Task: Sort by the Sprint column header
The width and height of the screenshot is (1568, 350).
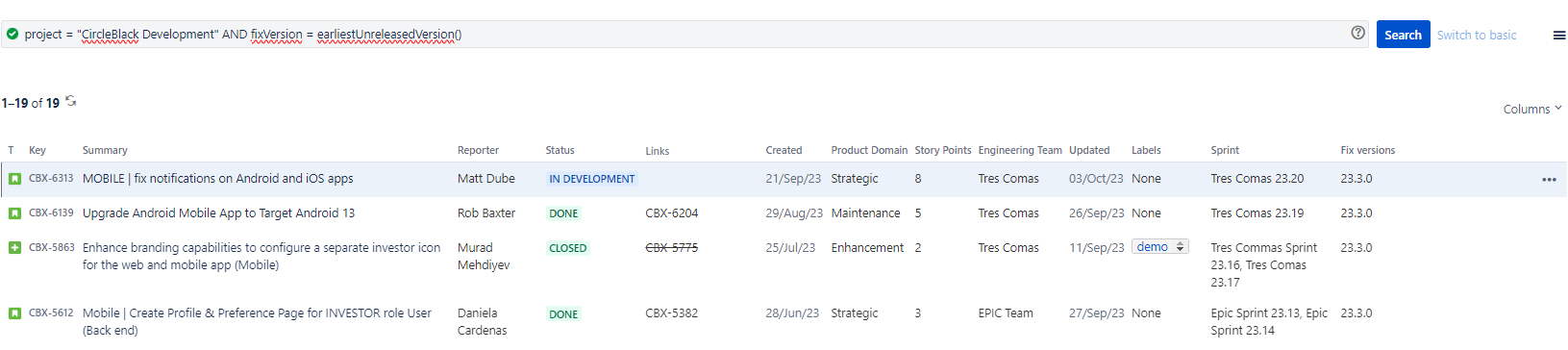Action: point(1225,150)
